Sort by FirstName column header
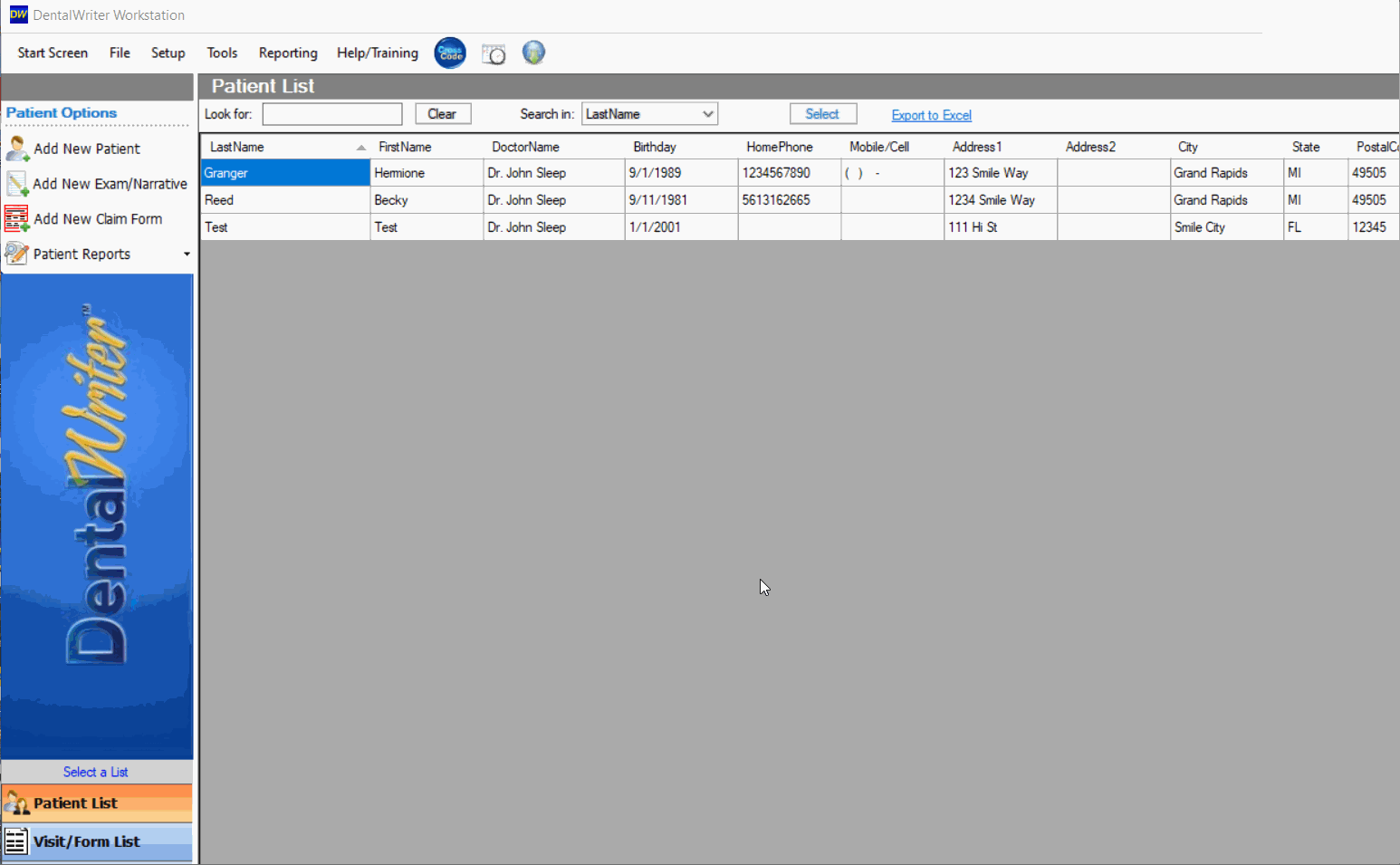Viewport: 1400px width, 865px height. [427, 147]
